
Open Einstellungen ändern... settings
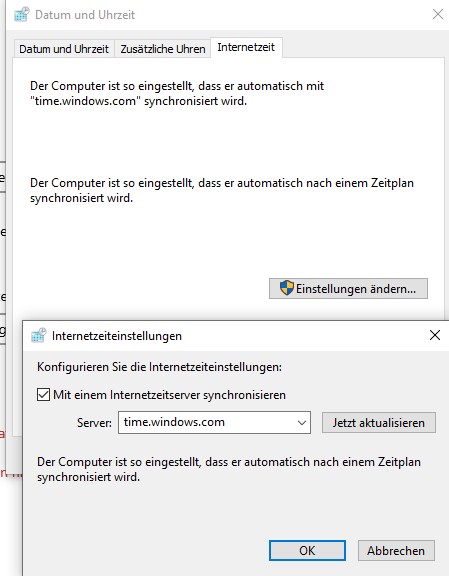click(x=348, y=288)
